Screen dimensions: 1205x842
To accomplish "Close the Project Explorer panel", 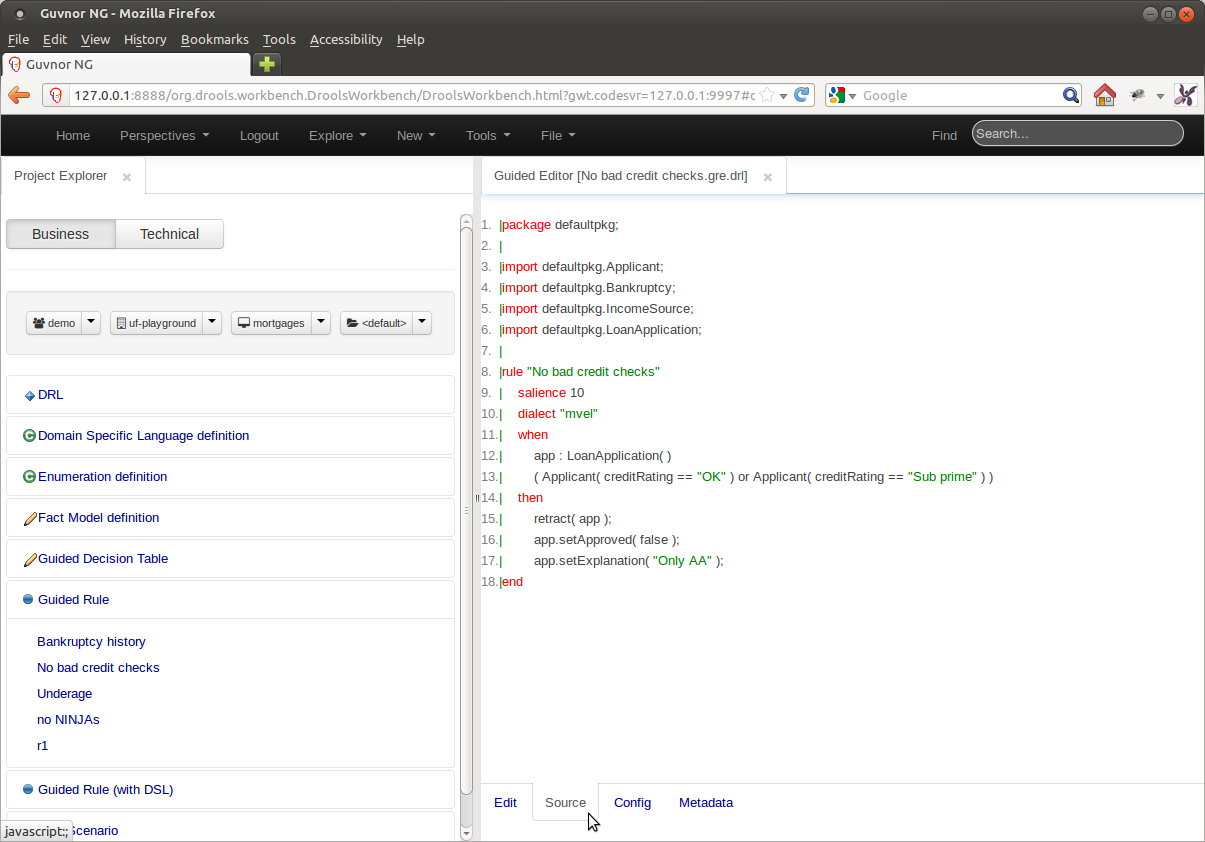I will (x=127, y=177).
